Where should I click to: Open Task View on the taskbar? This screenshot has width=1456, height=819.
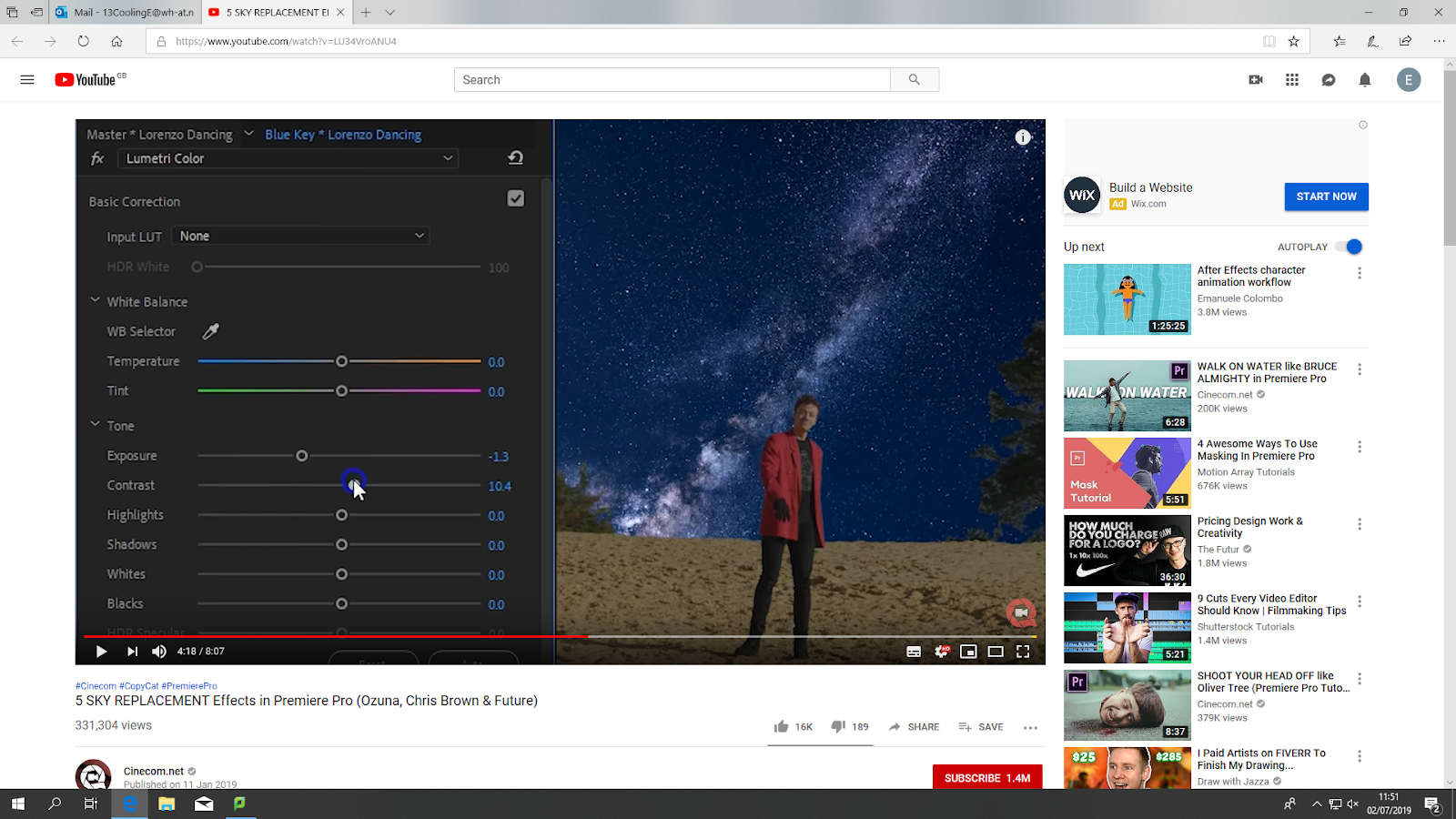pos(91,804)
